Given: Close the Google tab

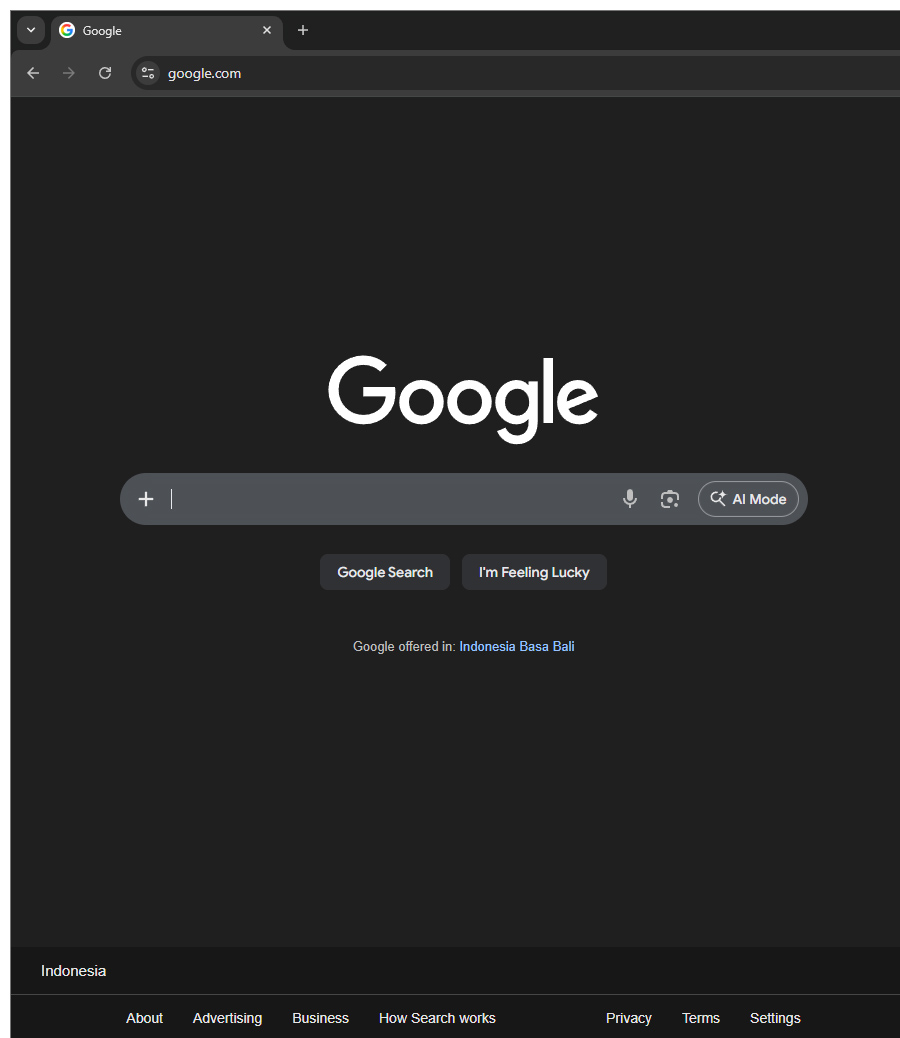Looking at the screenshot, I should (x=267, y=30).
